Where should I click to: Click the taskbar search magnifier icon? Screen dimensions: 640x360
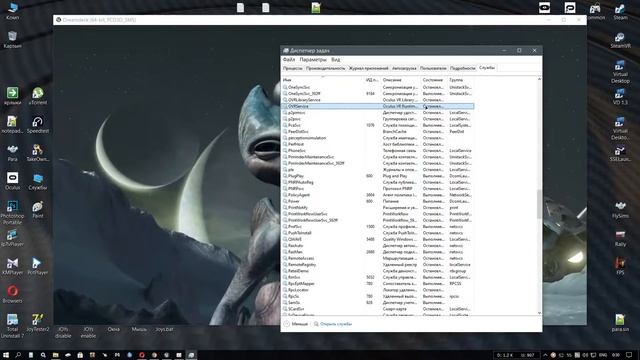(x=18, y=355)
